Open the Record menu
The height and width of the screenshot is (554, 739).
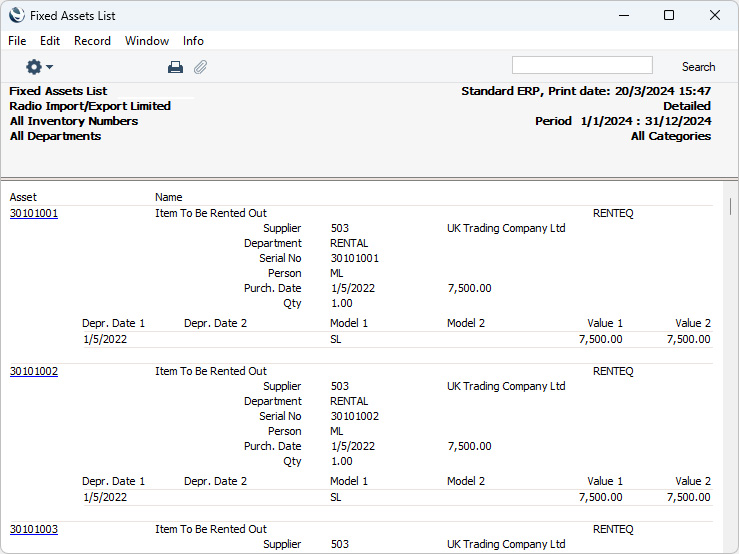click(x=92, y=41)
